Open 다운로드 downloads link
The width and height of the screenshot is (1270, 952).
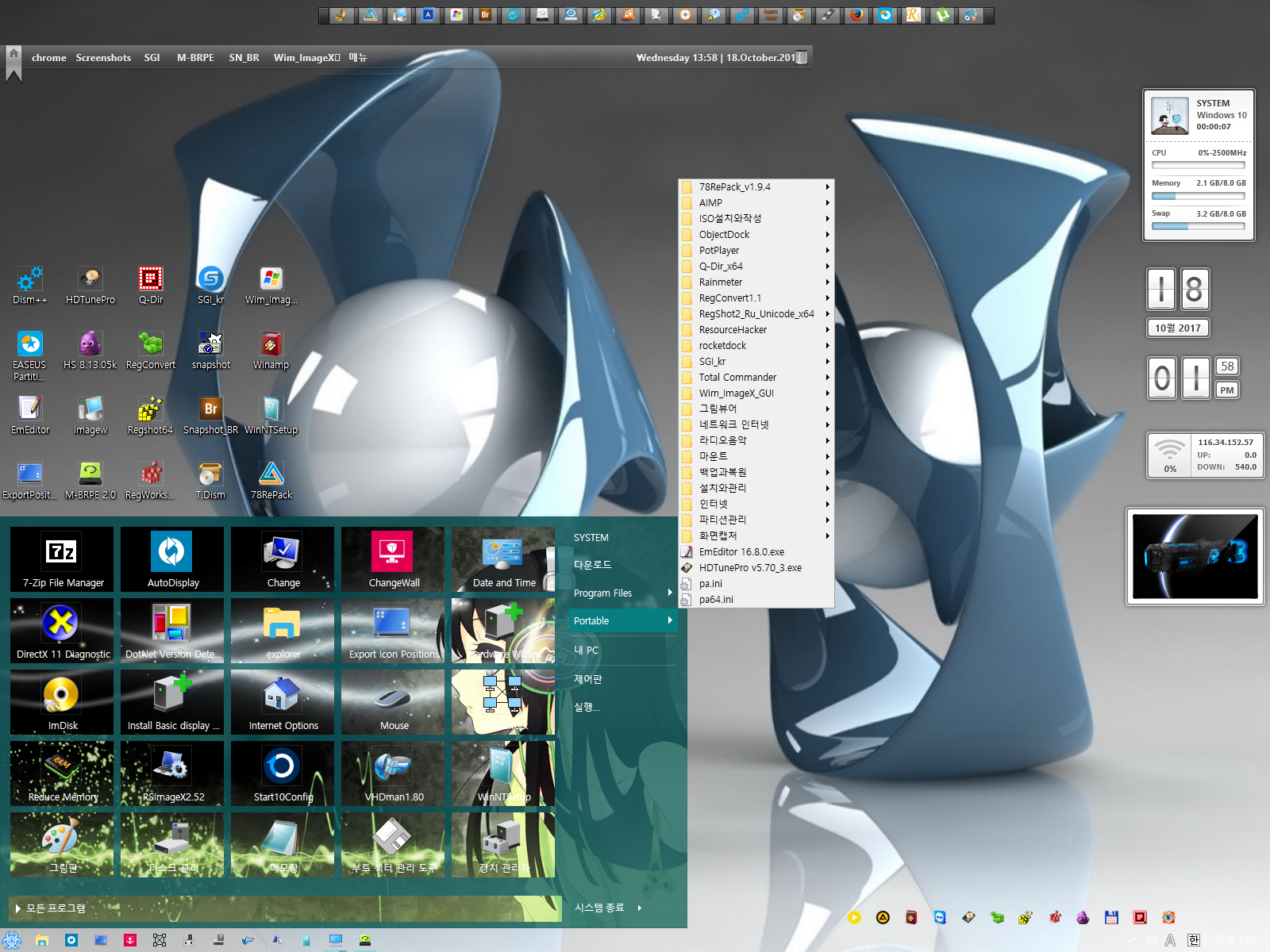pyautogui.click(x=592, y=565)
